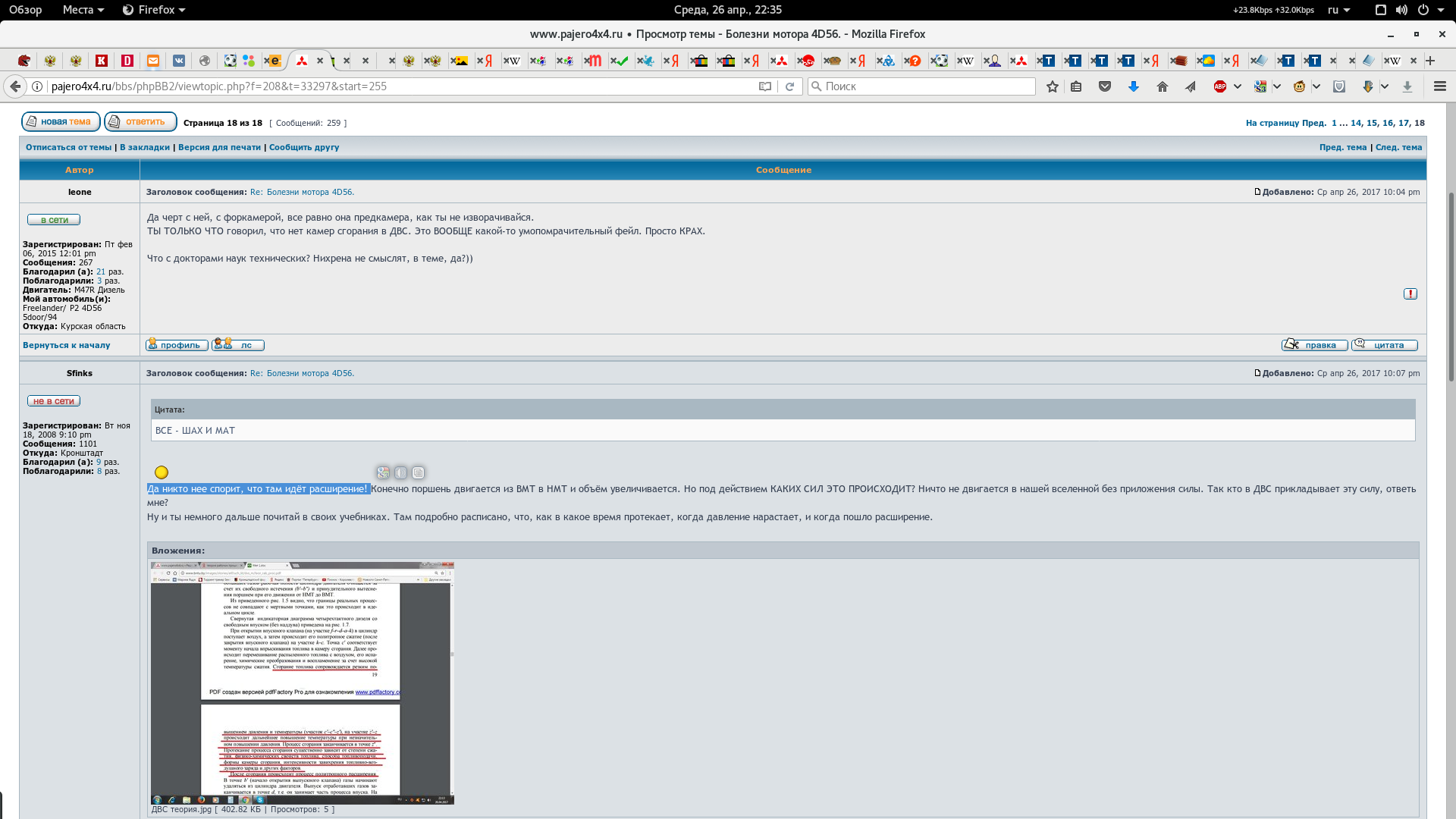Open the ru keyboard layout dropdown
Viewport: 1456px width, 819px height.
1338,10
